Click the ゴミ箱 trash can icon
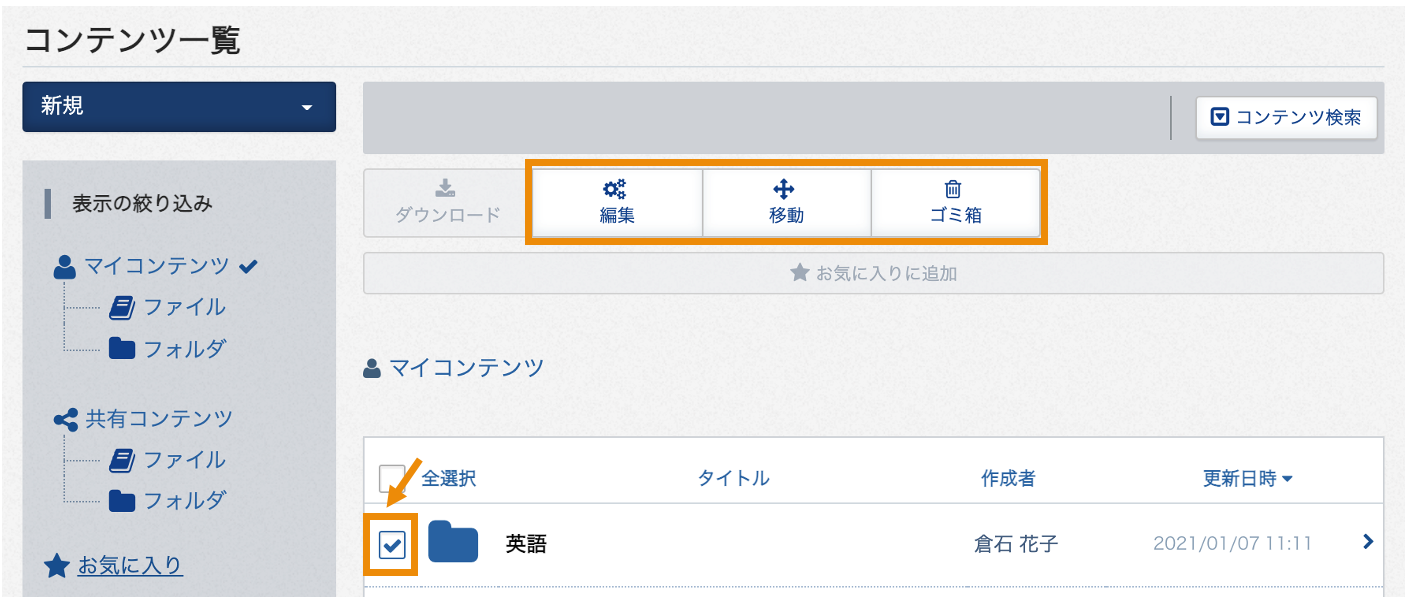 tap(954, 188)
